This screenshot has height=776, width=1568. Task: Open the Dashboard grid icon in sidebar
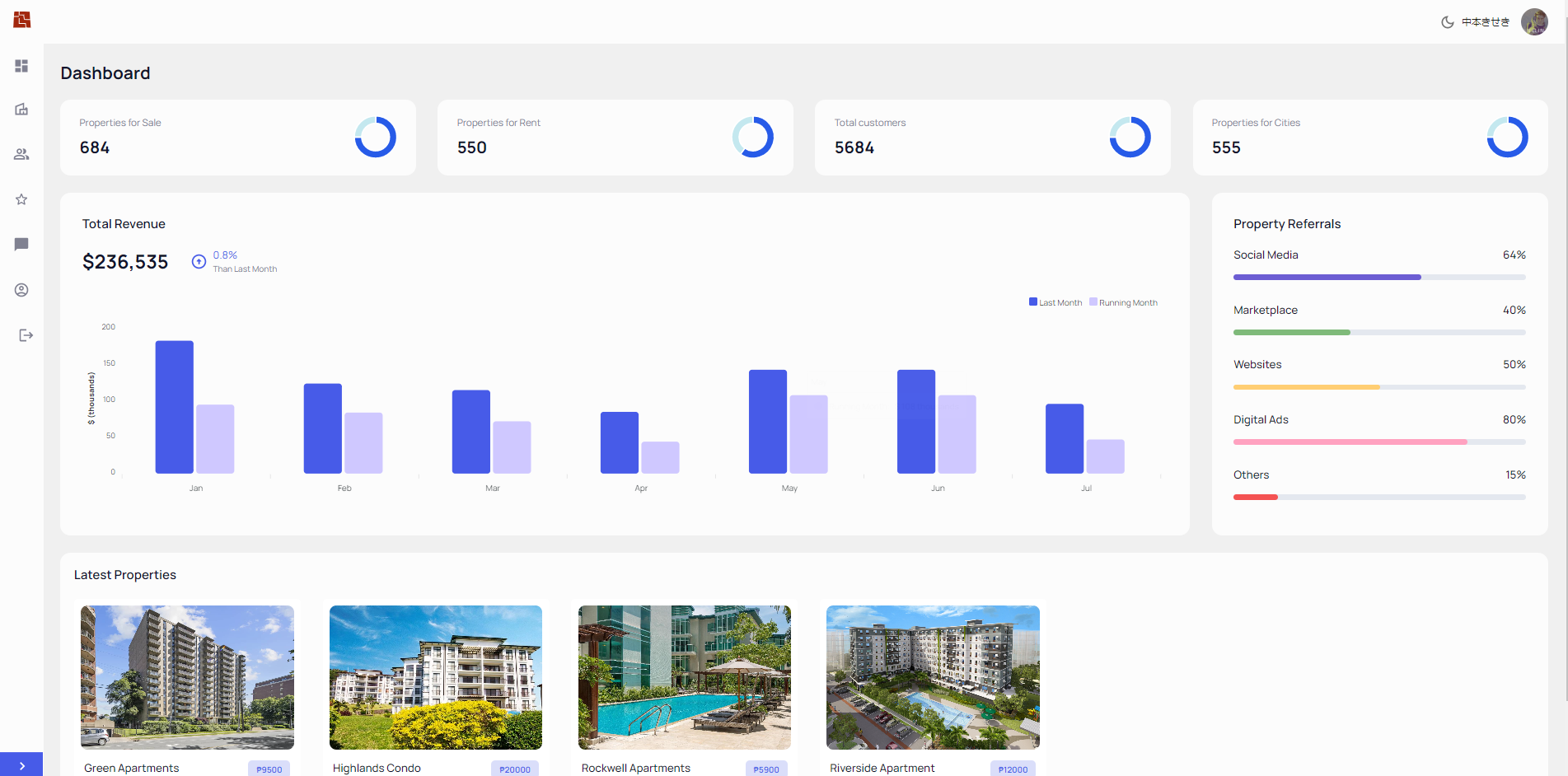coord(21,66)
